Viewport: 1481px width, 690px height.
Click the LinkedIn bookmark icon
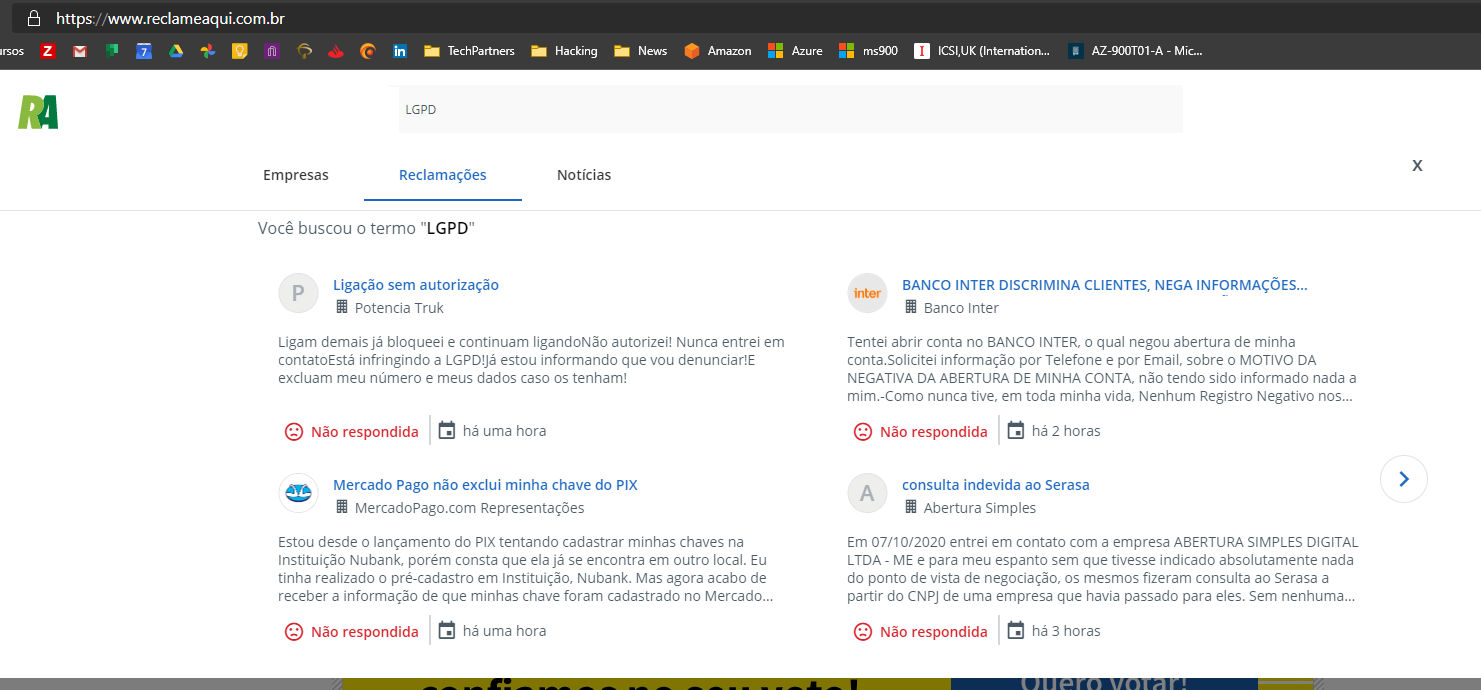coord(400,51)
